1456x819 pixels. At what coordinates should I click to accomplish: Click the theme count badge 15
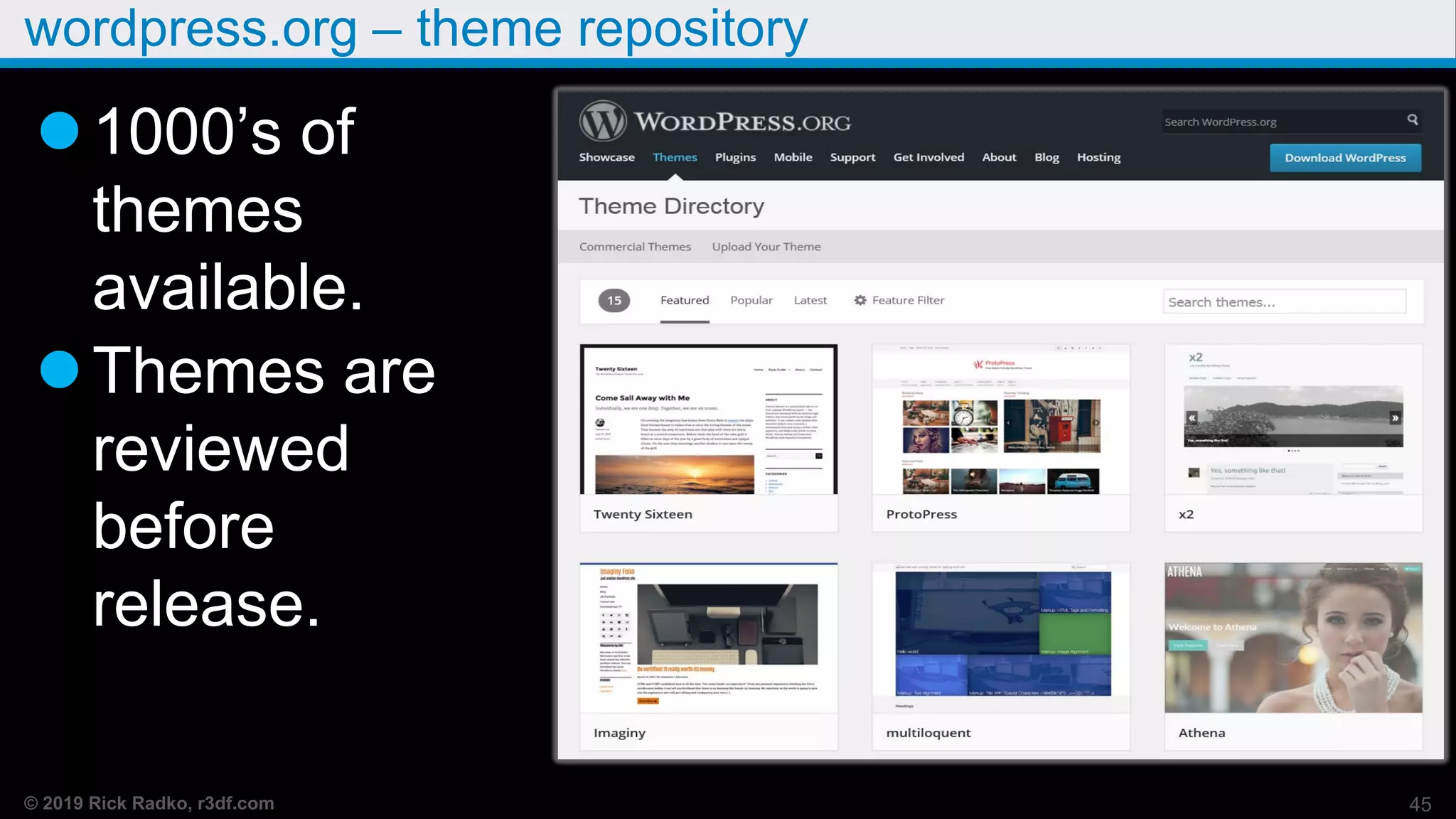click(x=614, y=300)
